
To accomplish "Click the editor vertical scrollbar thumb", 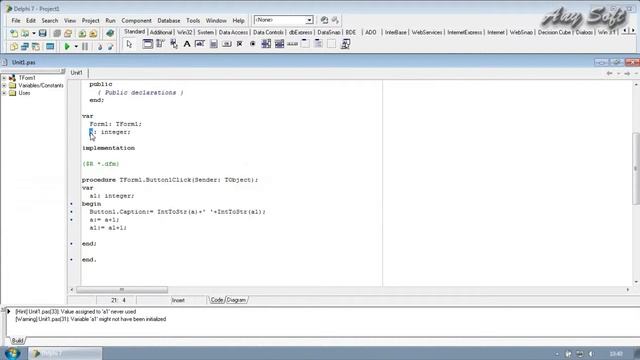I will pyautogui.click(x=636, y=169).
